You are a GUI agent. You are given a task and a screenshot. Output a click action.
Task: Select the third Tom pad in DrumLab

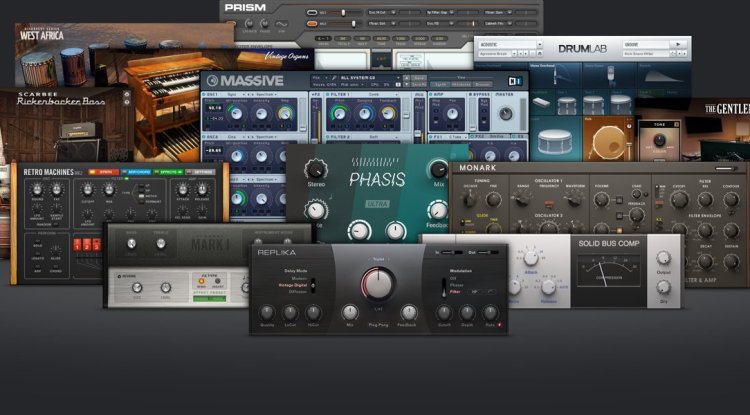(x=622, y=102)
